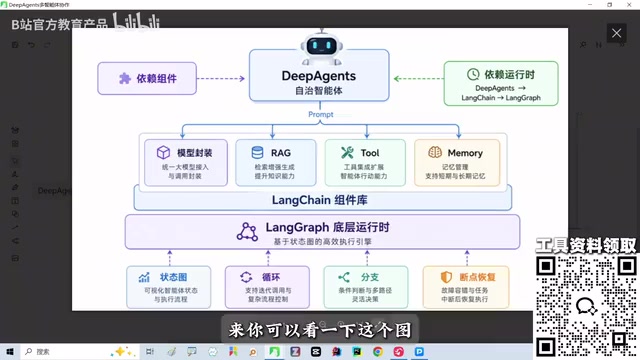Click the document icon left of undo

pyautogui.click(x=15, y=44)
